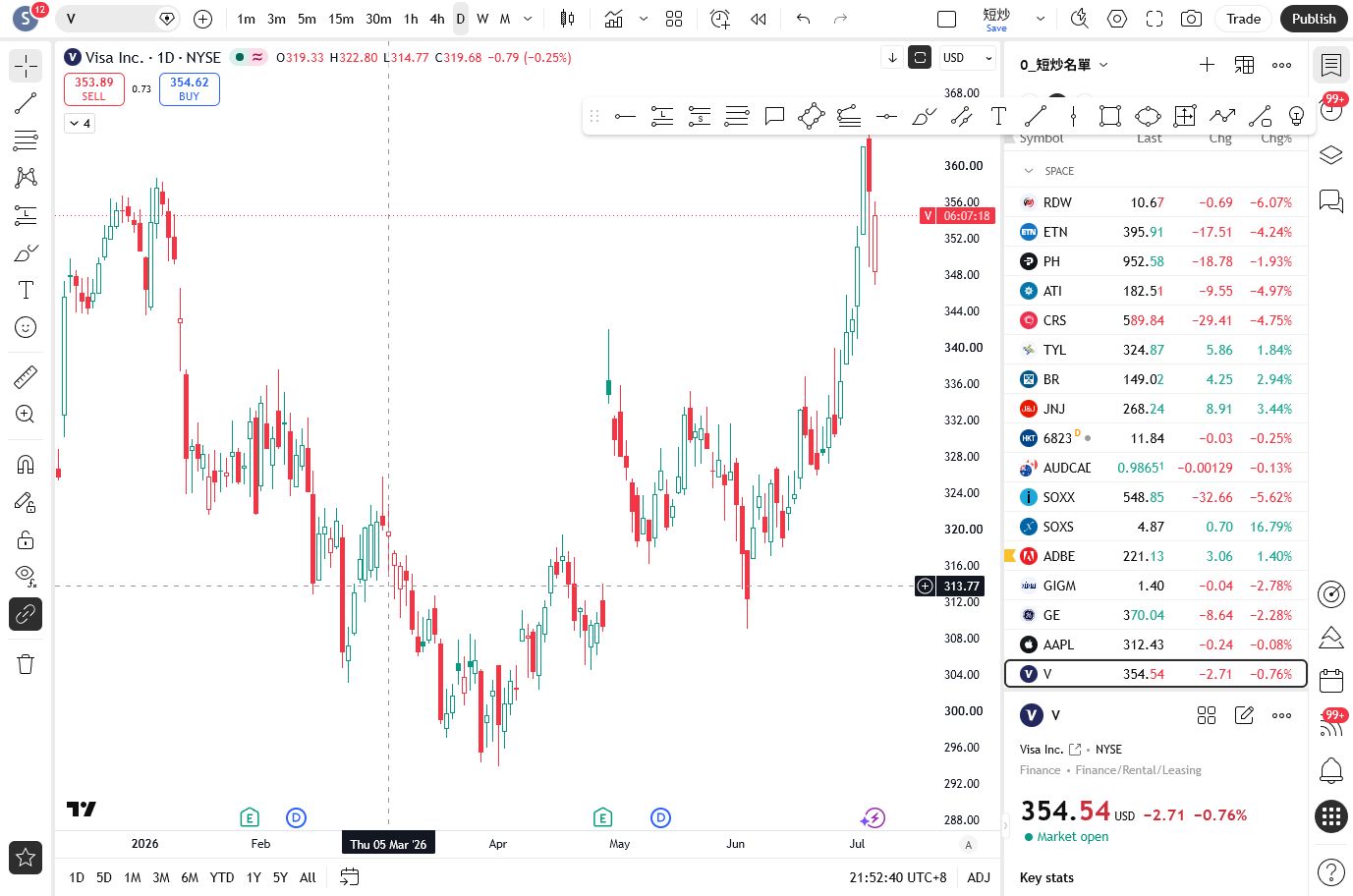Select the ruler measure tool
The height and width of the screenshot is (896, 1353).
pos(26,376)
